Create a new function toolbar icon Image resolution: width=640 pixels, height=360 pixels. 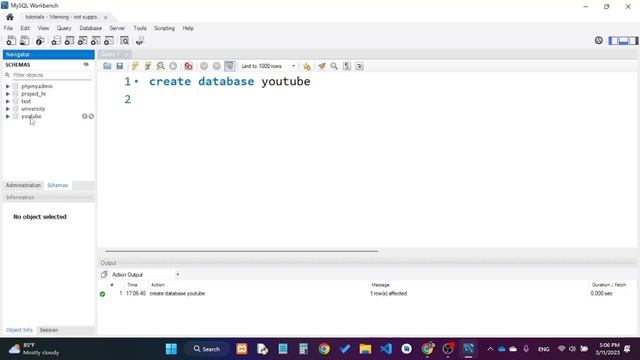pos(109,40)
